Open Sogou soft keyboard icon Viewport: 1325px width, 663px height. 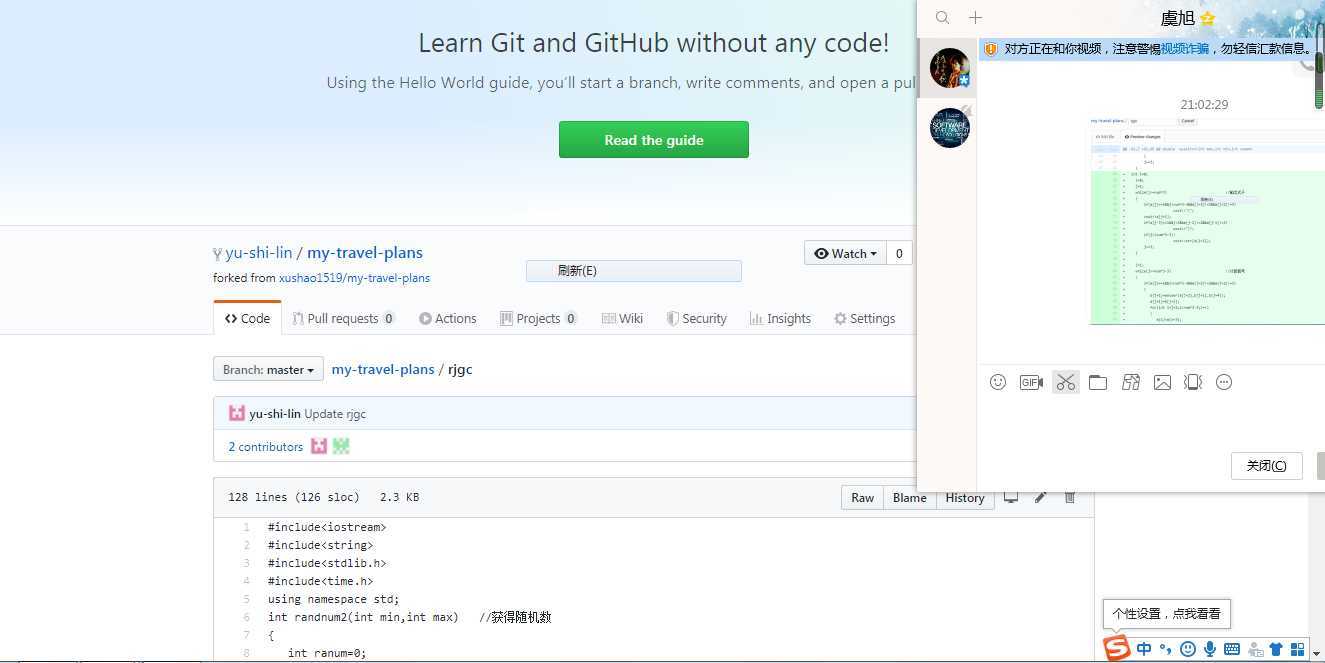tap(1232, 649)
